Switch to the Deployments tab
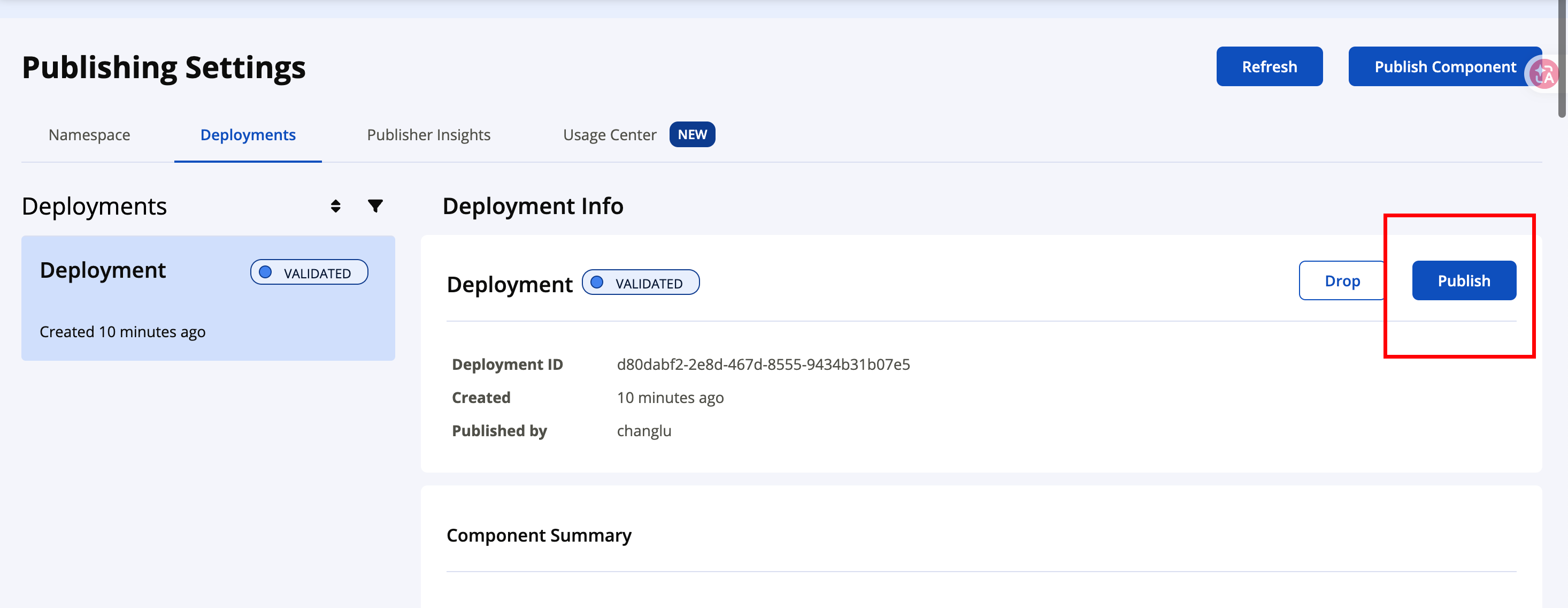This screenshot has height=608, width=1568. [248, 135]
